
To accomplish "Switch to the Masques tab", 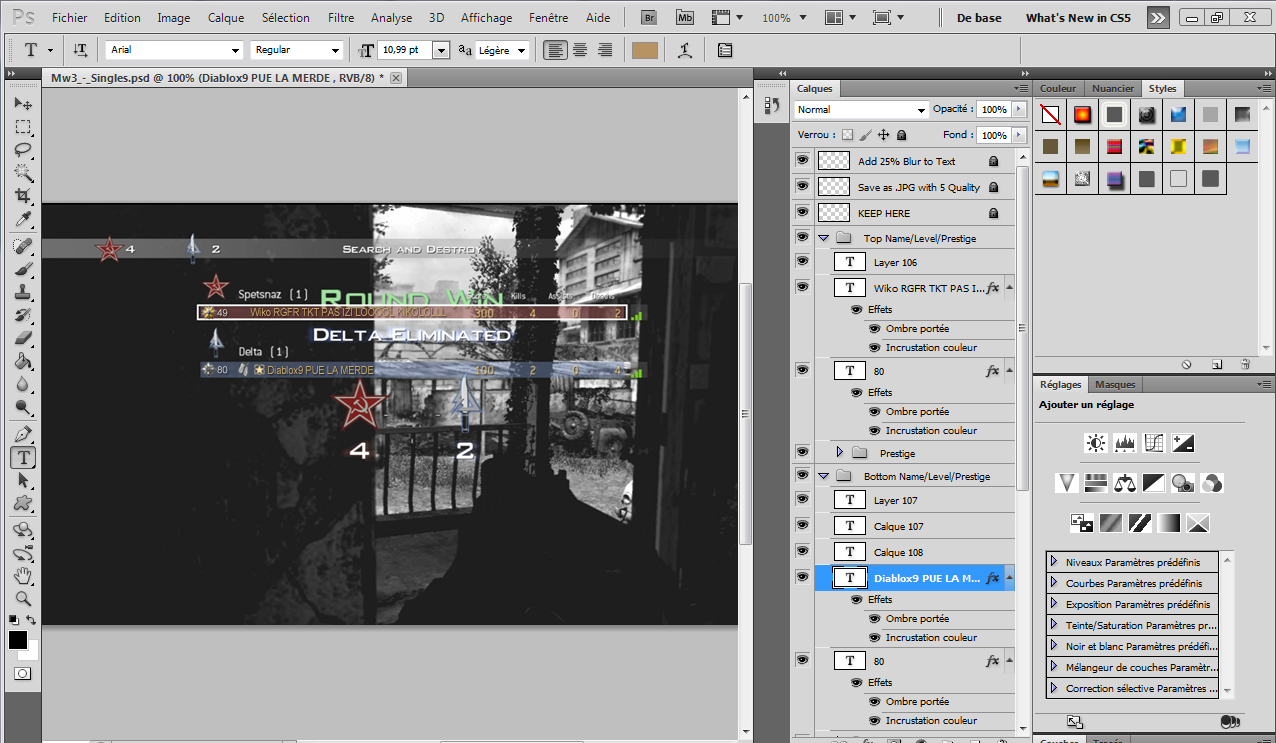I will (x=1115, y=384).
